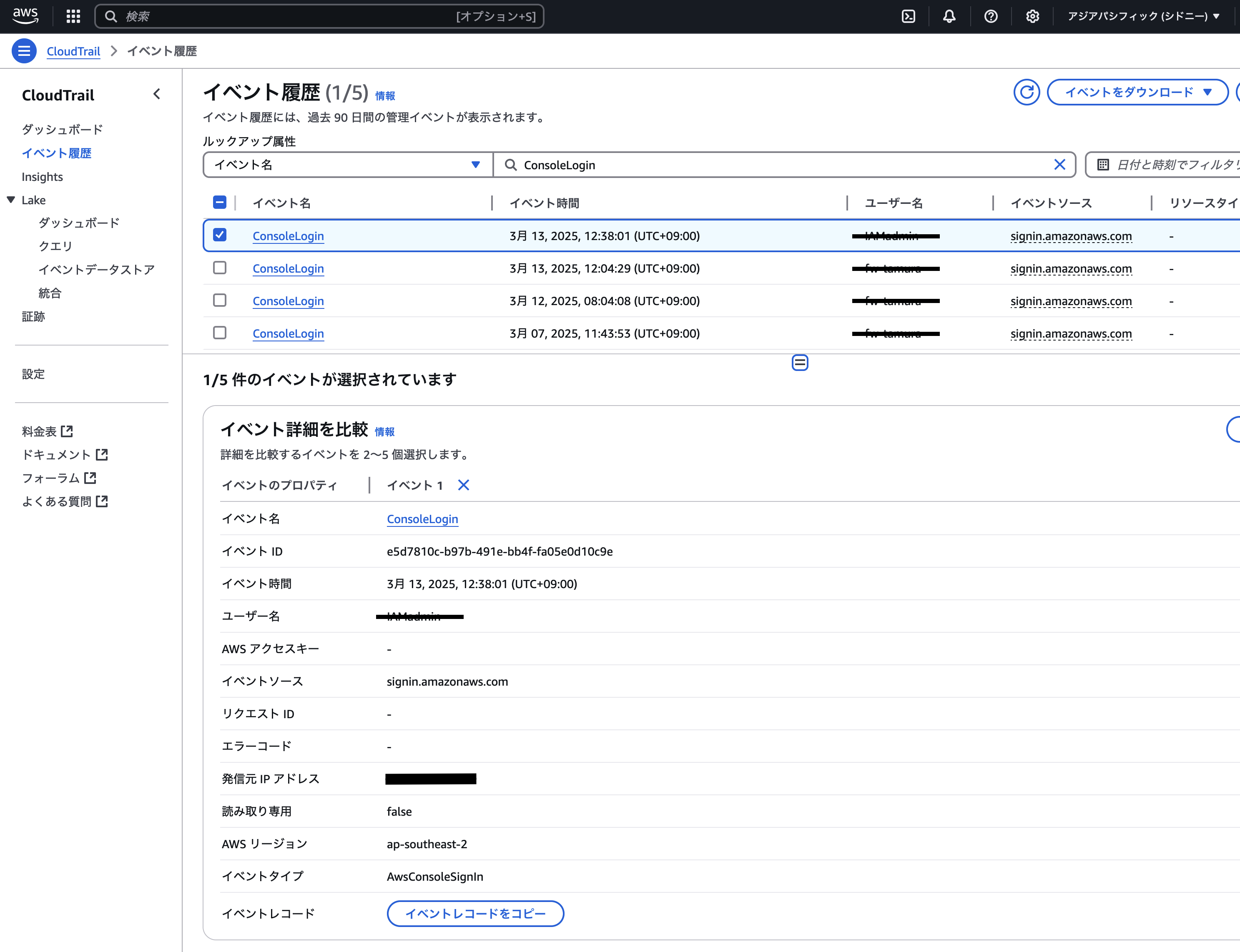This screenshot has width=1240, height=952.
Task: Remove Event 1 from comparison
Action: coord(463,485)
